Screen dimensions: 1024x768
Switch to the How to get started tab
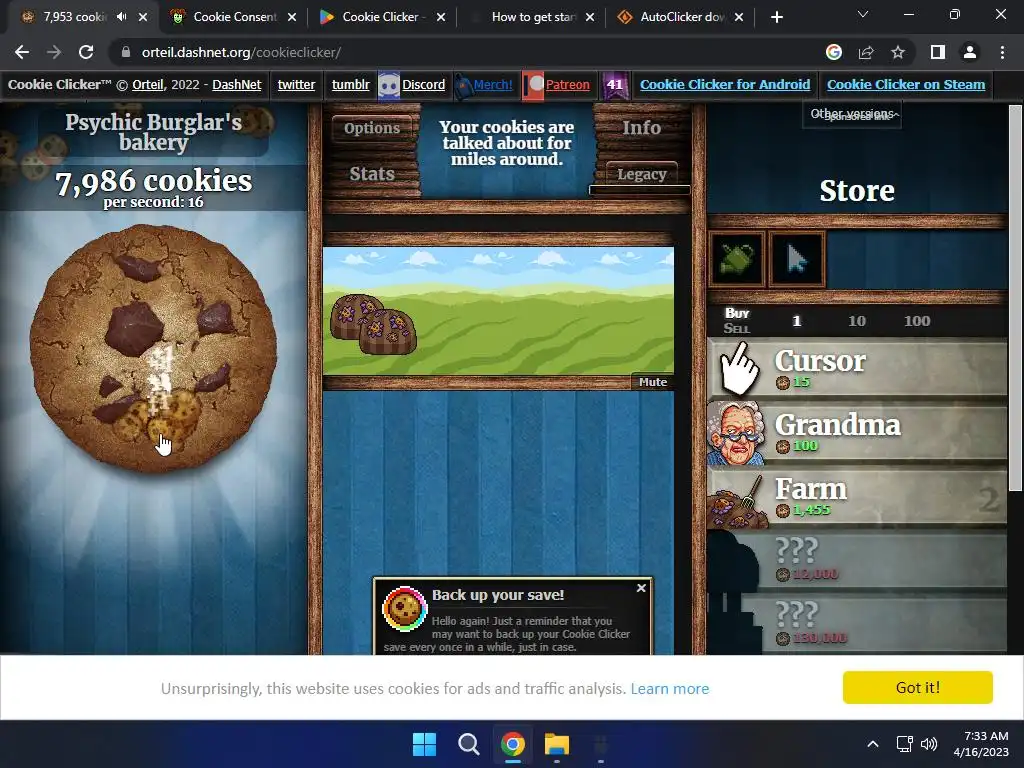point(532,17)
